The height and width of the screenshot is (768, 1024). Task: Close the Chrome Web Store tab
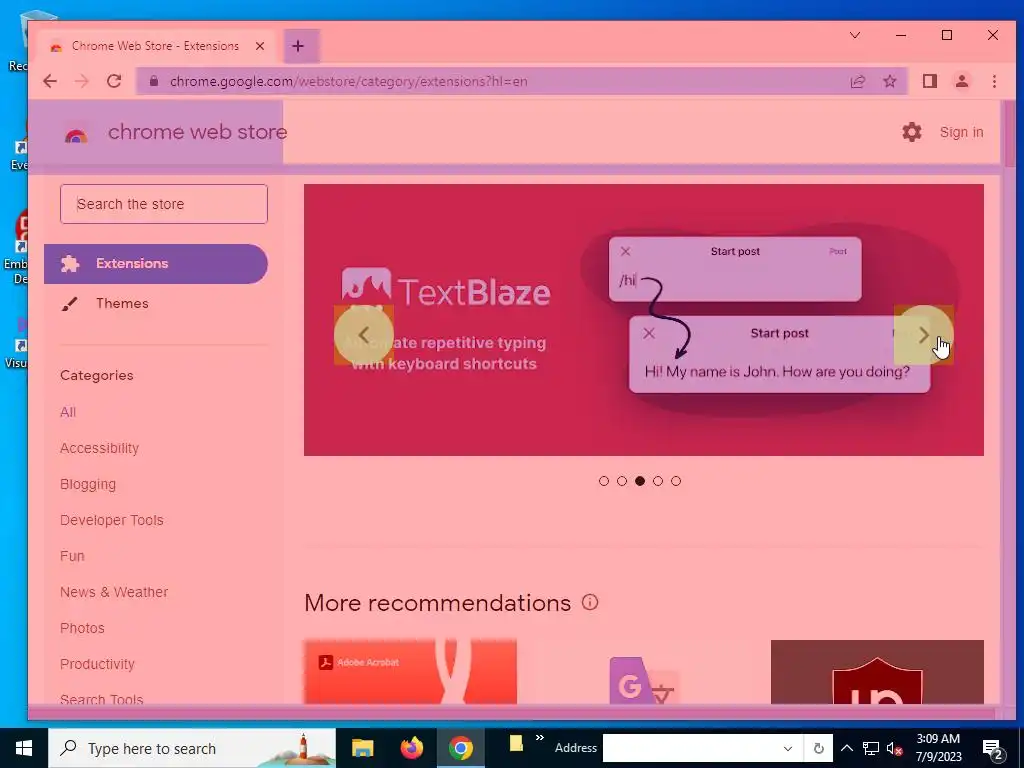coord(260,46)
